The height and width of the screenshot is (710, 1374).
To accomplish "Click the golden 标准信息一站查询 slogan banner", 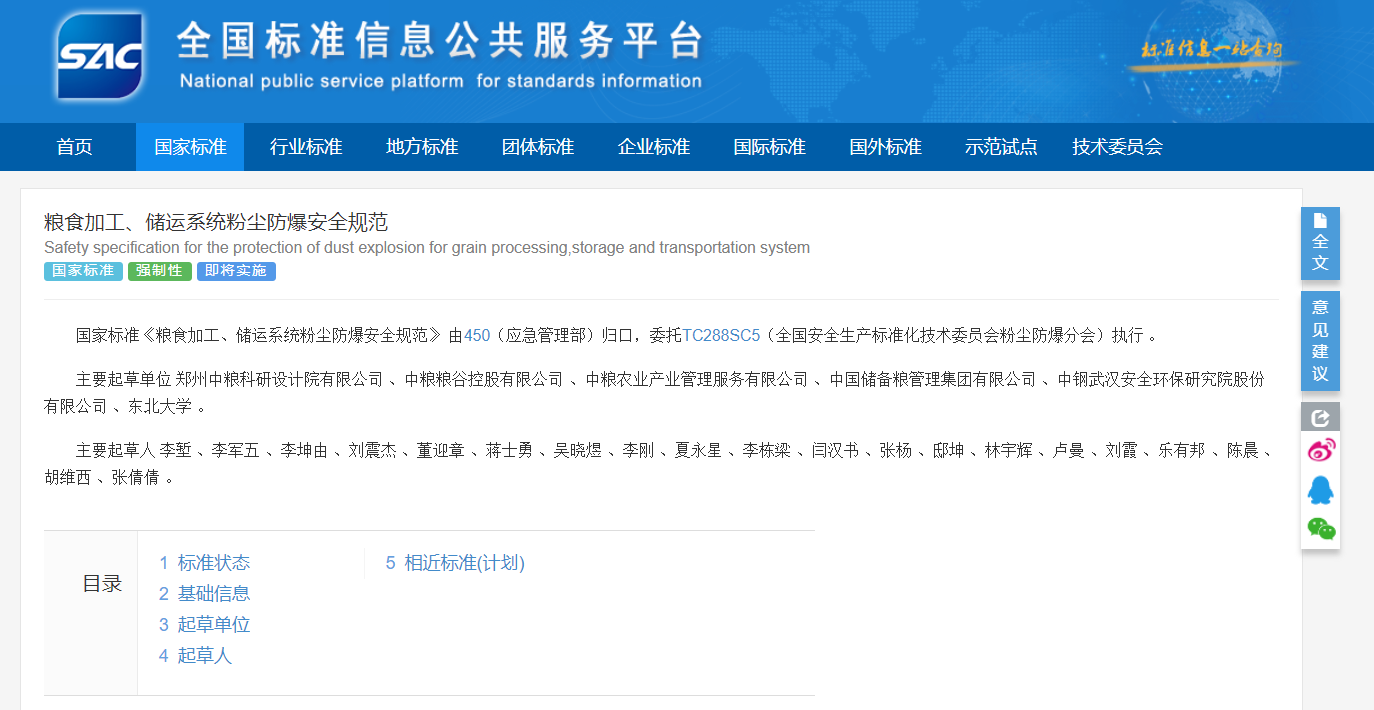I will coord(1212,50).
